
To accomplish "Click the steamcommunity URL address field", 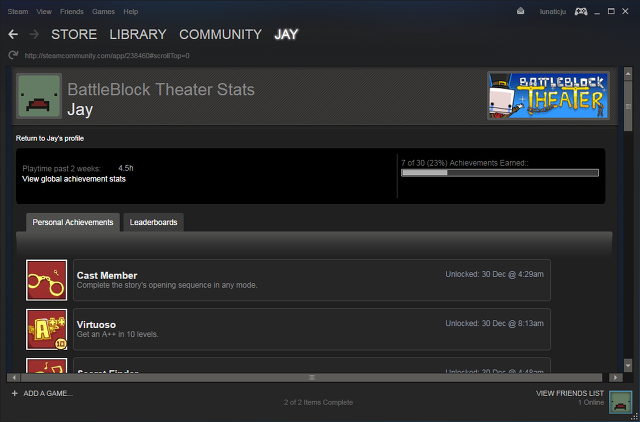I will pyautogui.click(x=107, y=56).
